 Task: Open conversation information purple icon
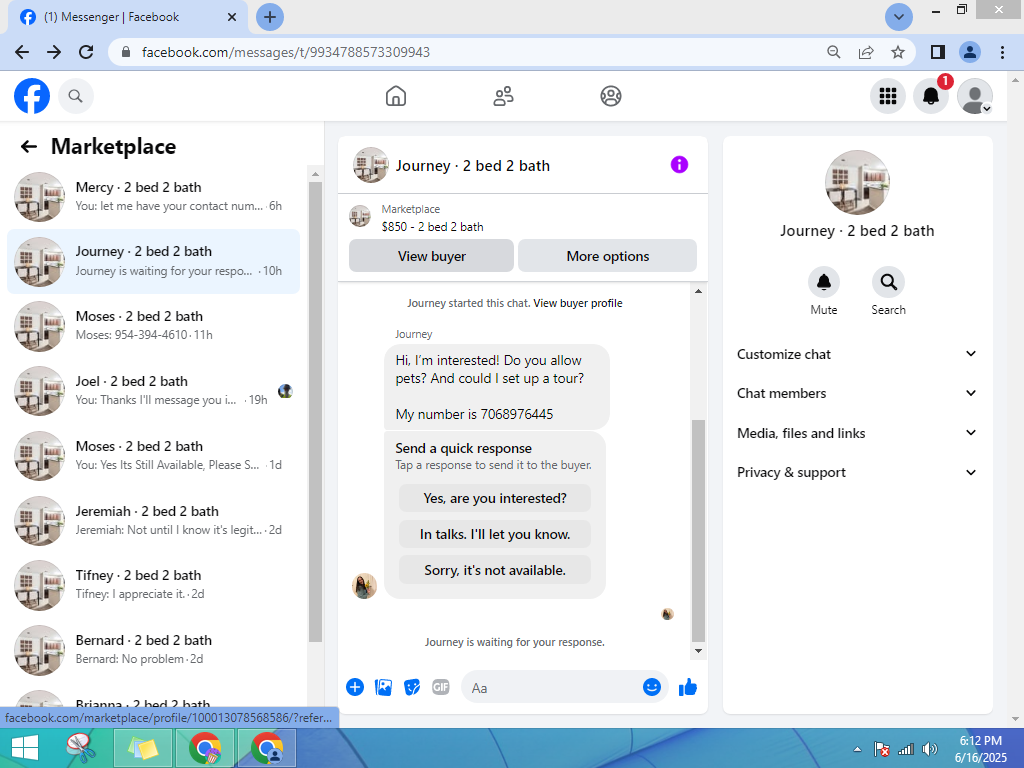tap(679, 165)
